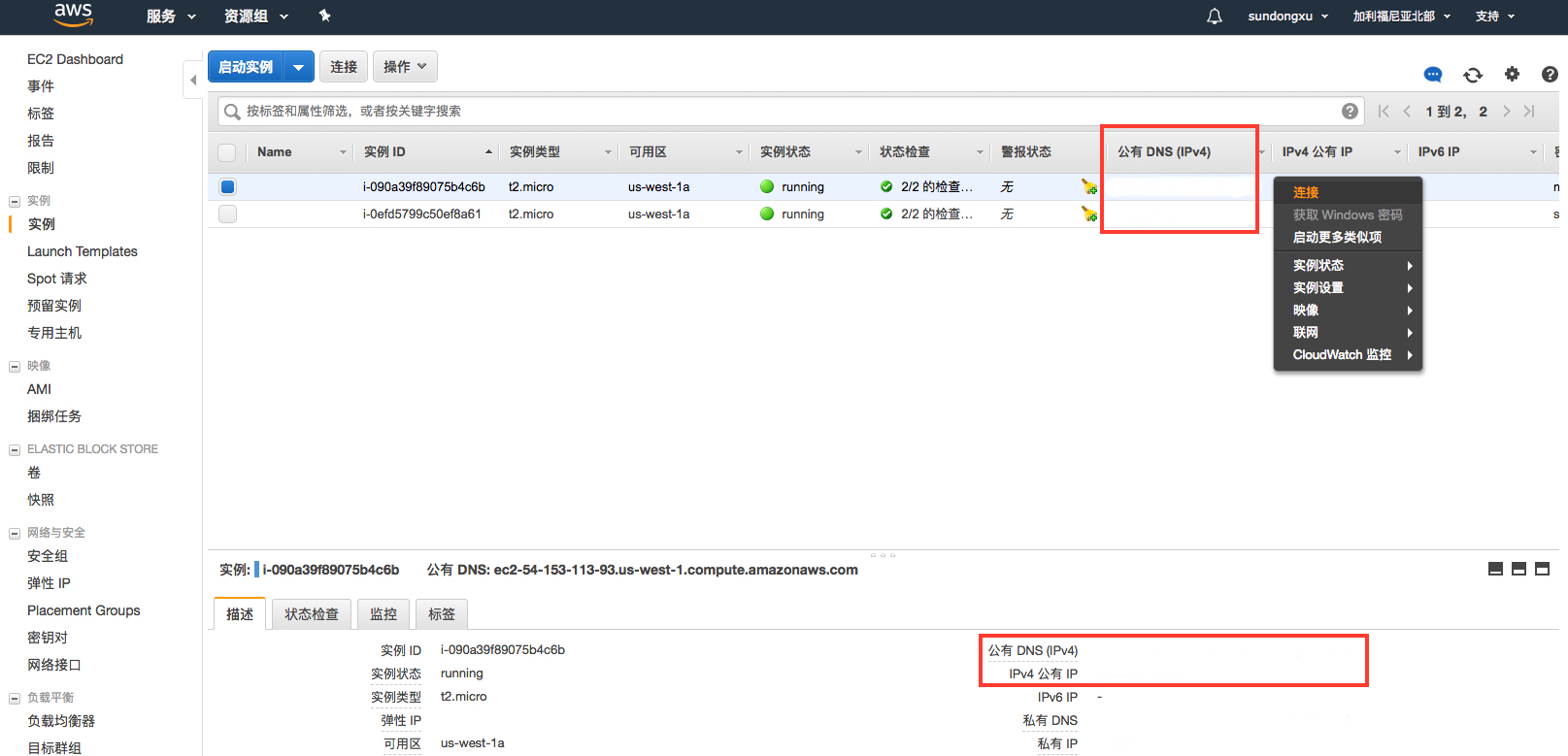1568x756 pixels.
Task: Open the AWS home logo
Action: coord(73,15)
